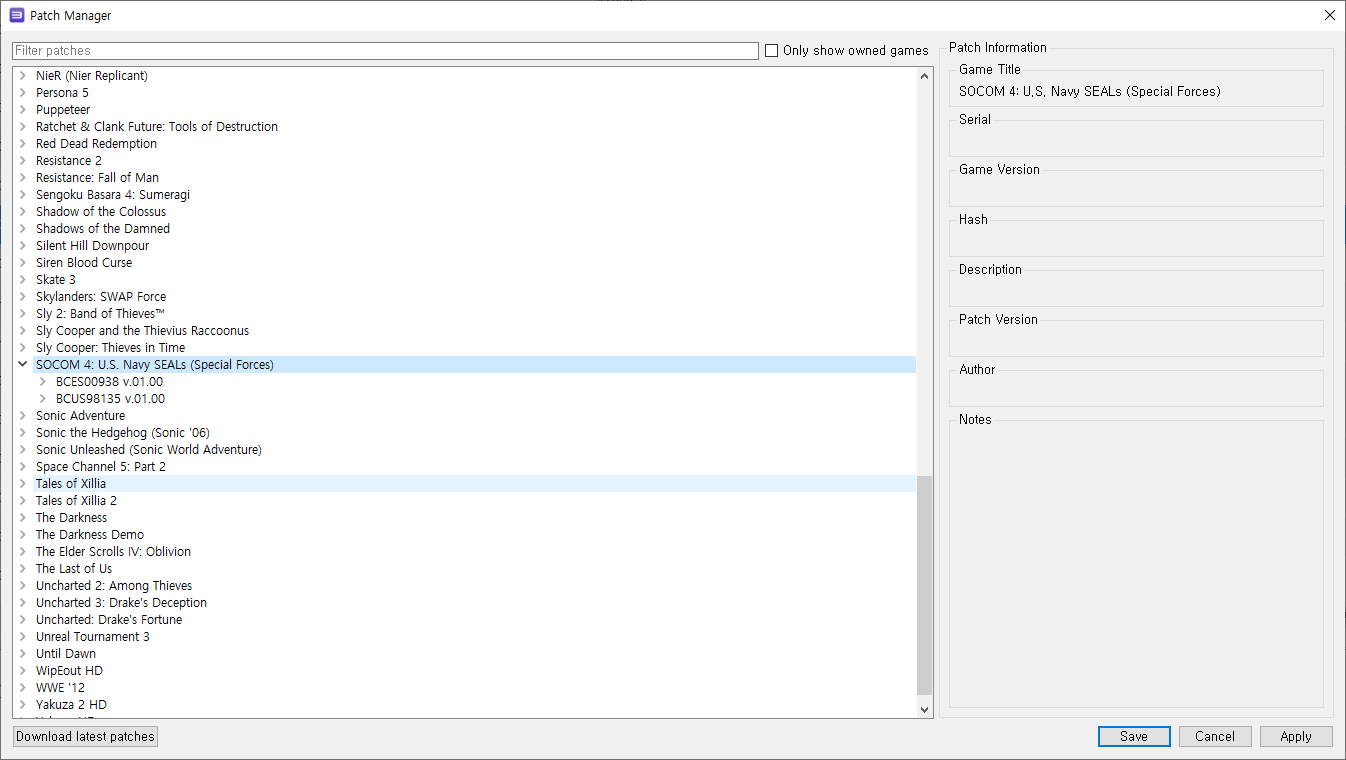Expand the NieR (Nier Replicant) entry
This screenshot has width=1346, height=760.
pyautogui.click(x=22, y=76)
